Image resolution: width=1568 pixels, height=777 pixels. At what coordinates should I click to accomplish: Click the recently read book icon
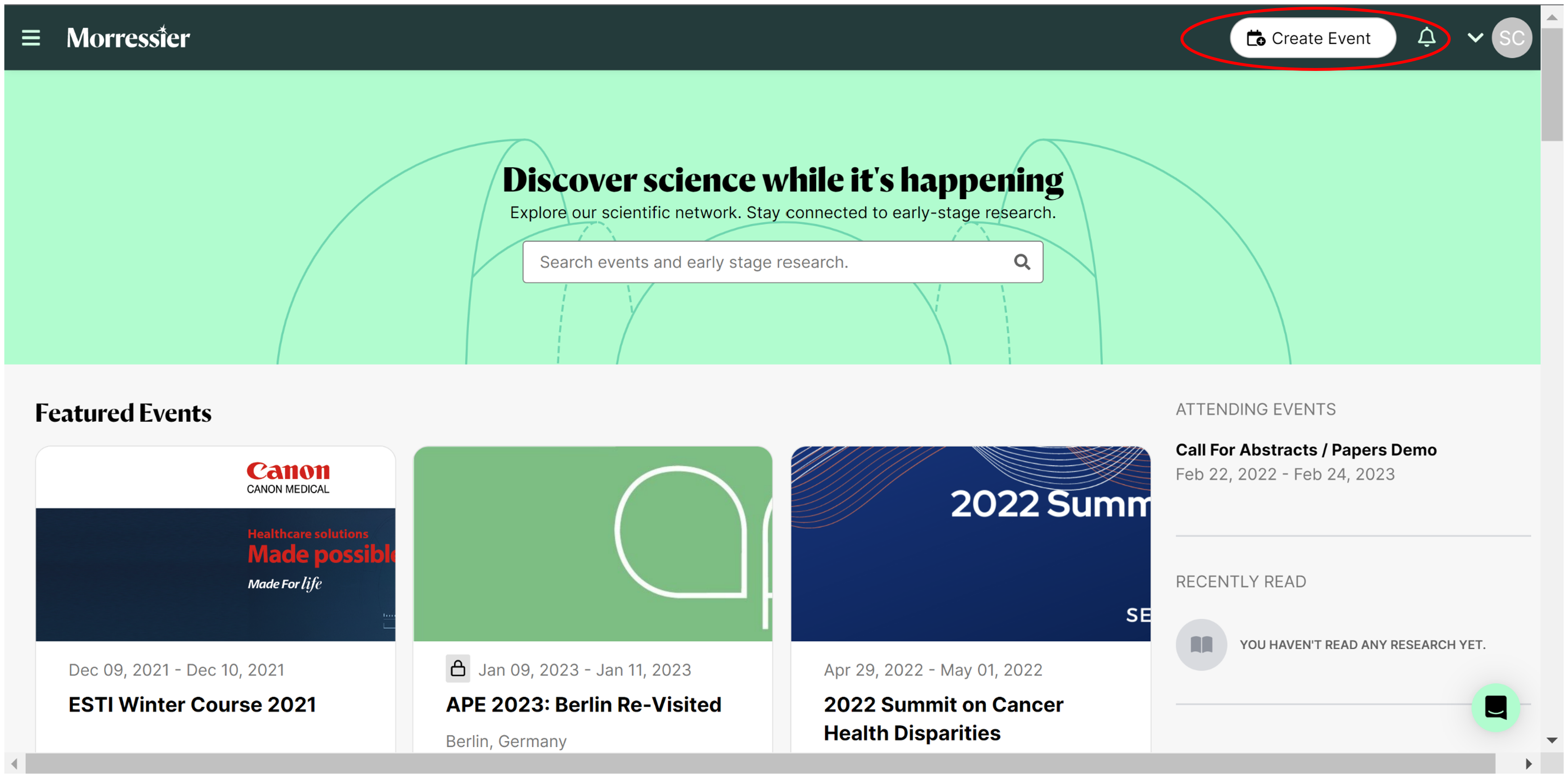1201,644
